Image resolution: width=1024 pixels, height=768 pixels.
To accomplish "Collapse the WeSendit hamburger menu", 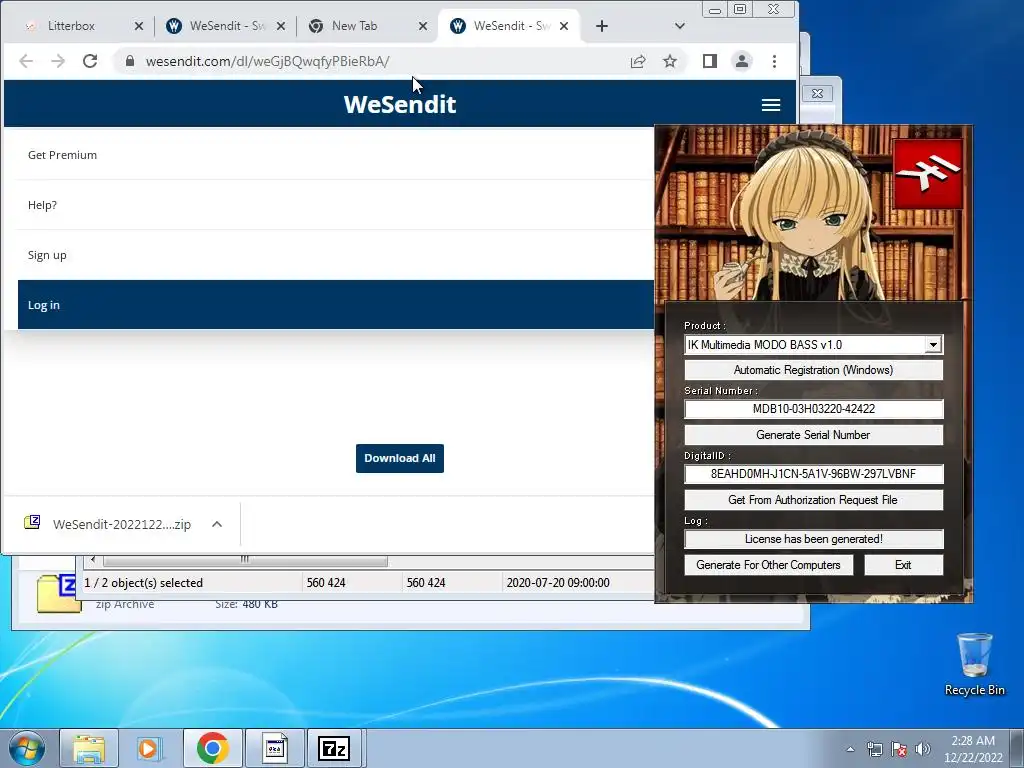I will (x=771, y=105).
